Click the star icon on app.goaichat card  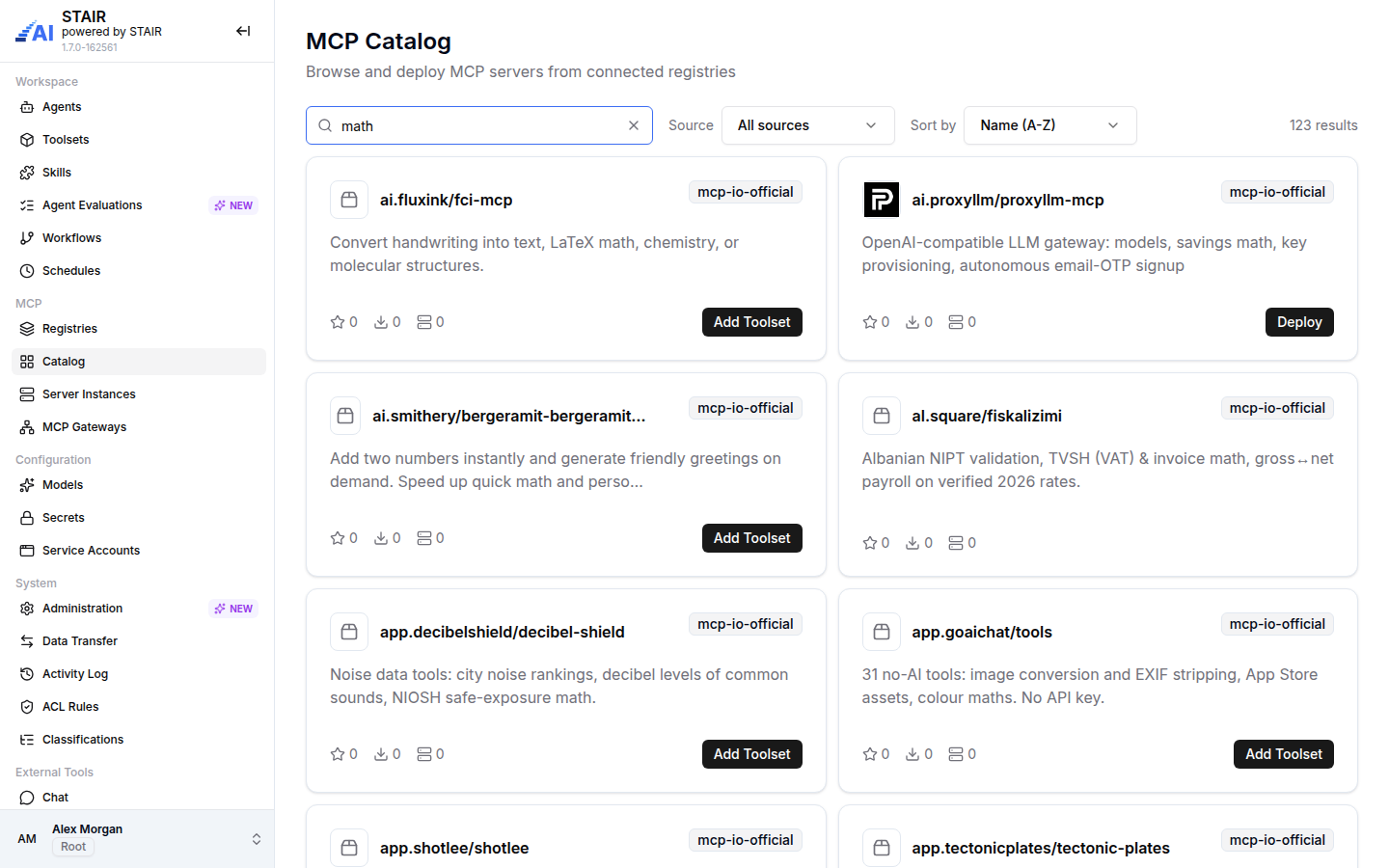(870, 754)
